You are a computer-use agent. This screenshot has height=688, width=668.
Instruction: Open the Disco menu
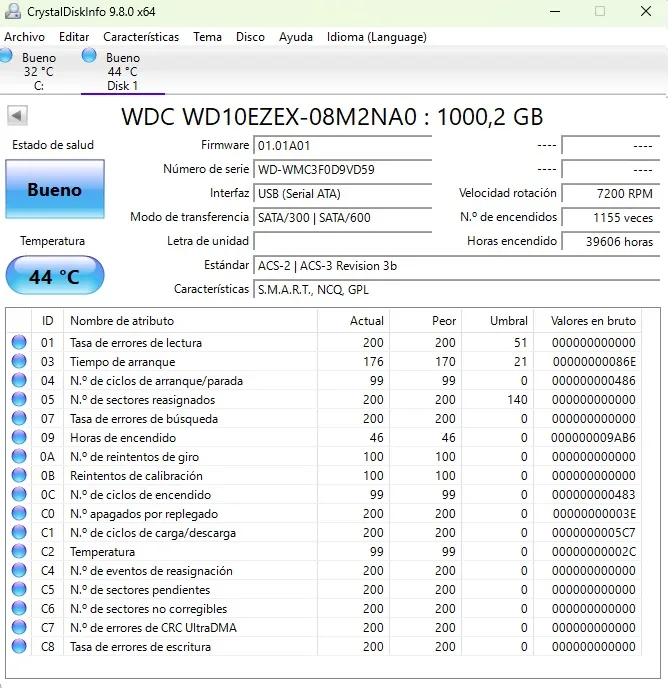[250, 37]
